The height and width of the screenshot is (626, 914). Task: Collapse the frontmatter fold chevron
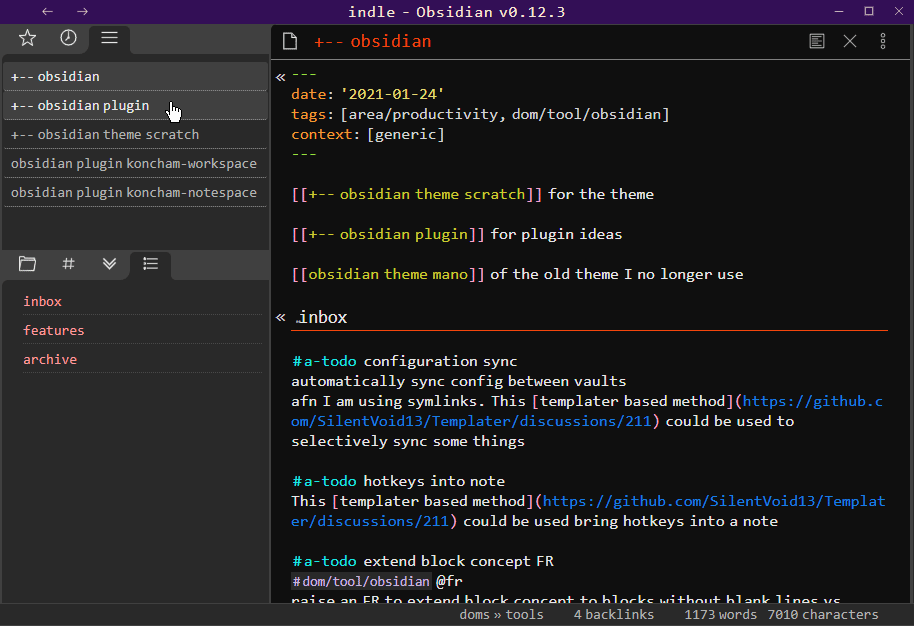280,77
